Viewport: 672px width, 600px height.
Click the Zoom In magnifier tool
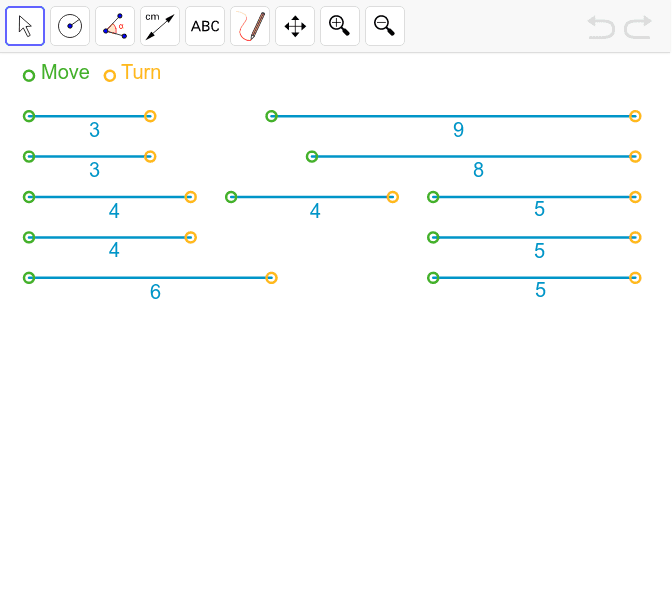pos(340,26)
